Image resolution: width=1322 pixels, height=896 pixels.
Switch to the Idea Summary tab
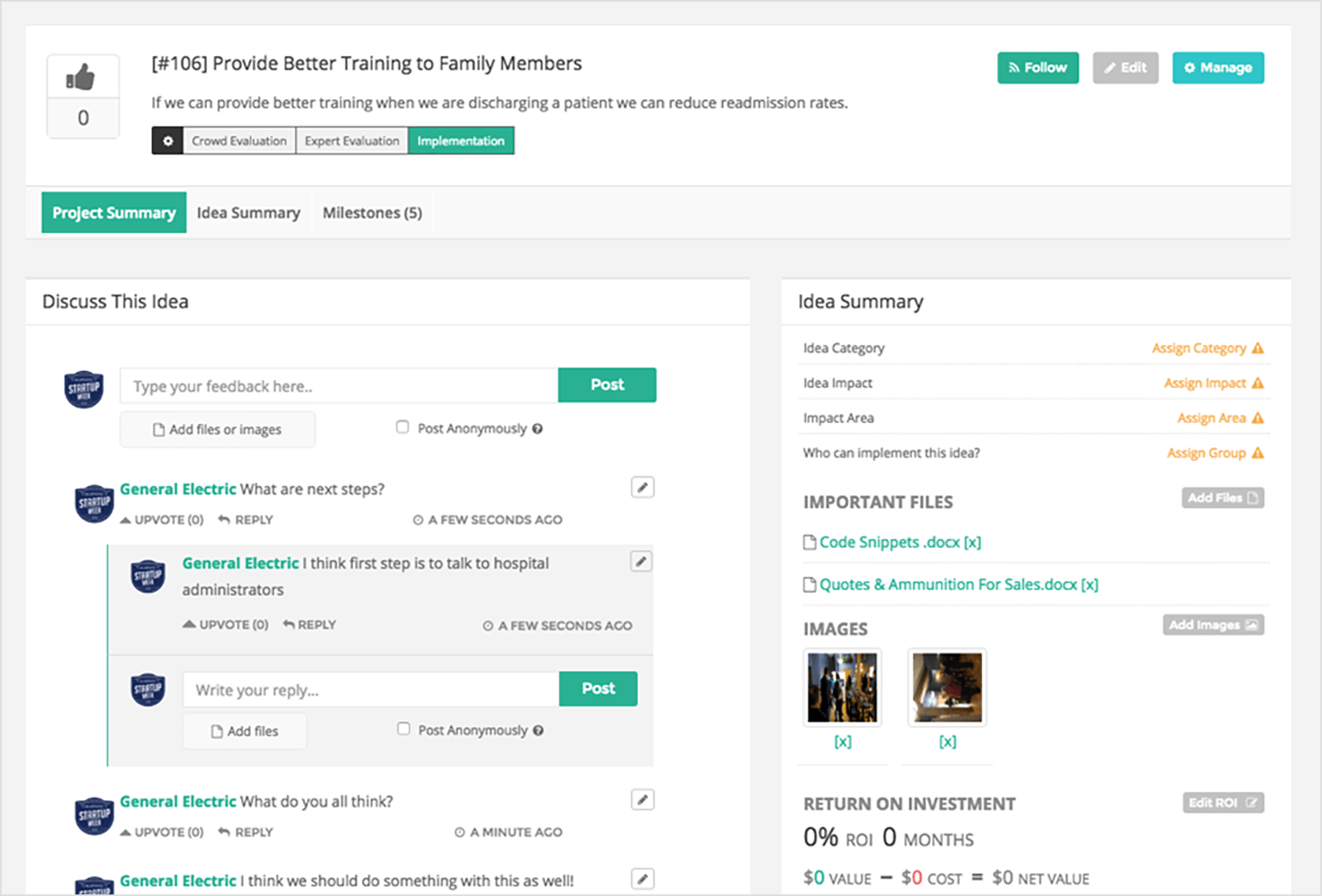click(249, 213)
